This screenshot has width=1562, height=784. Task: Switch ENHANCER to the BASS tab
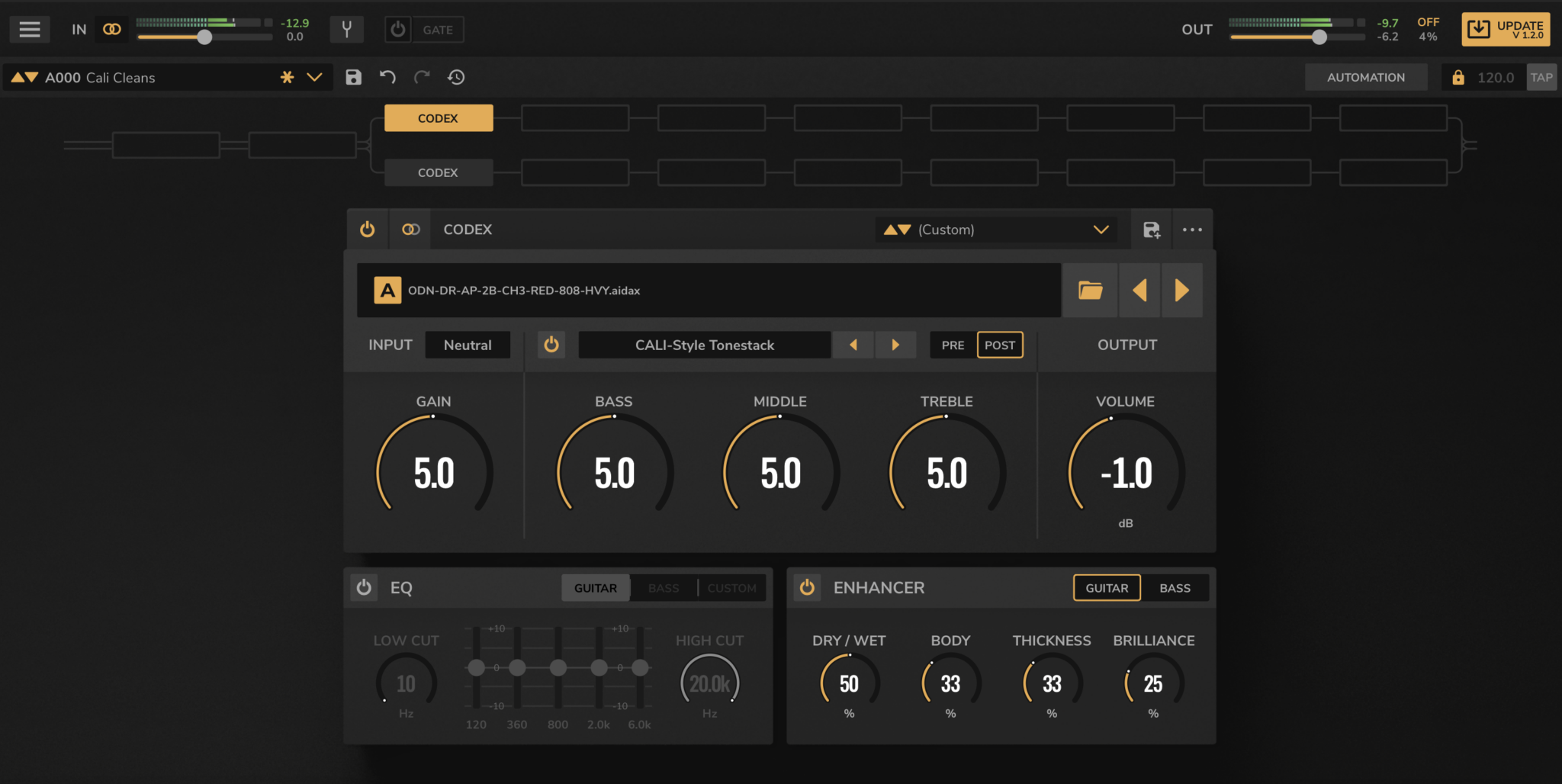tap(1175, 587)
